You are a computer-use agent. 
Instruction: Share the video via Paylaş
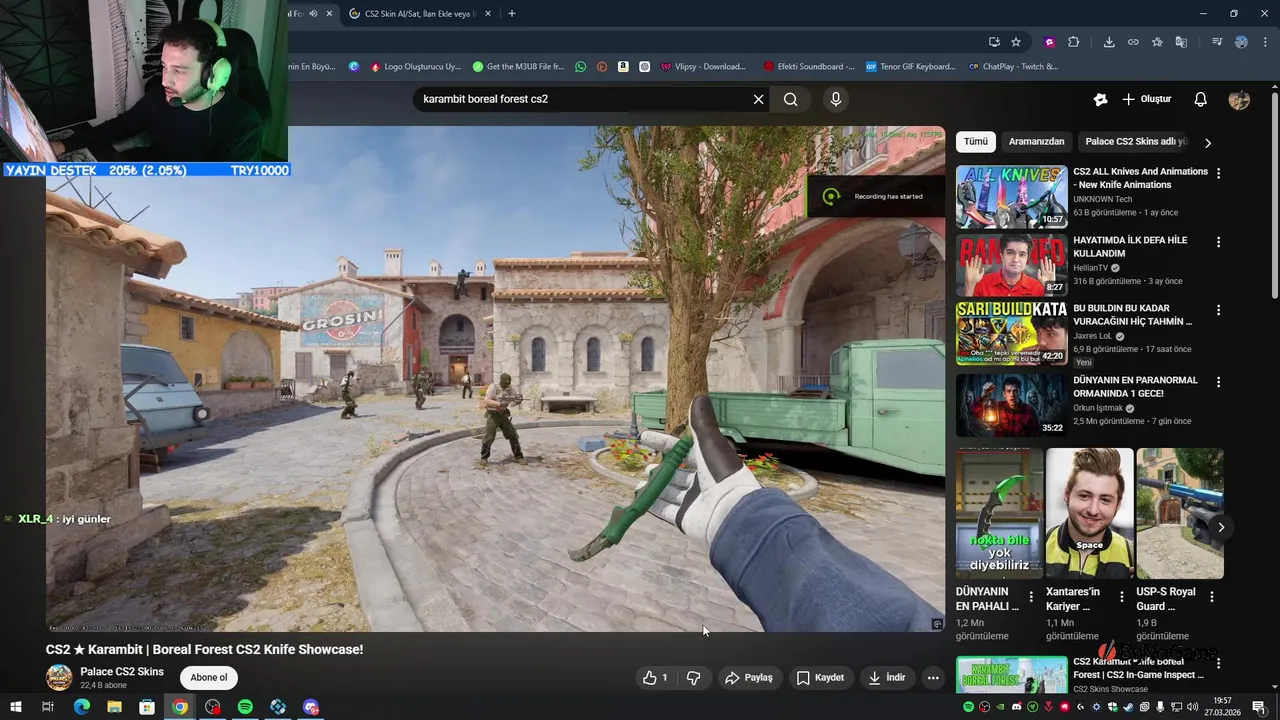click(x=749, y=678)
